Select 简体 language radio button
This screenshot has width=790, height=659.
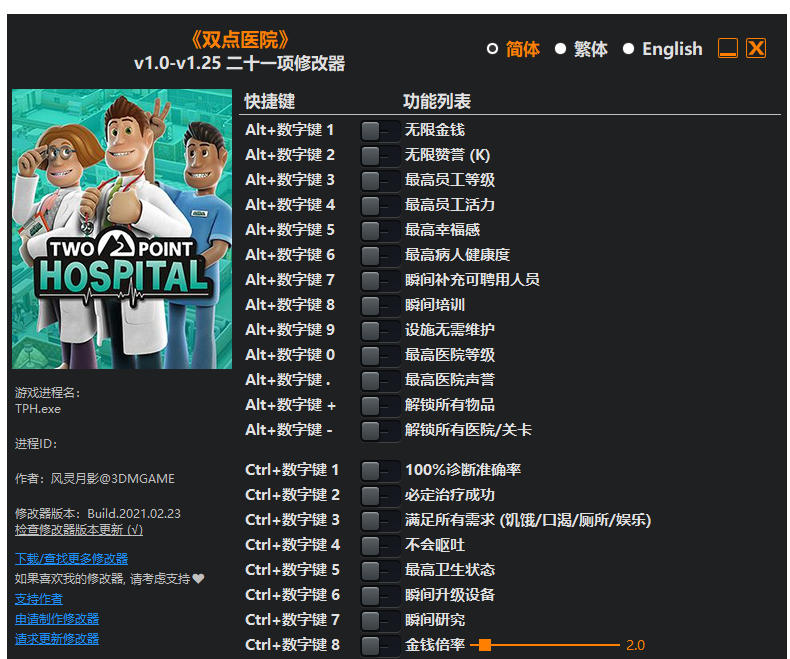[492, 49]
